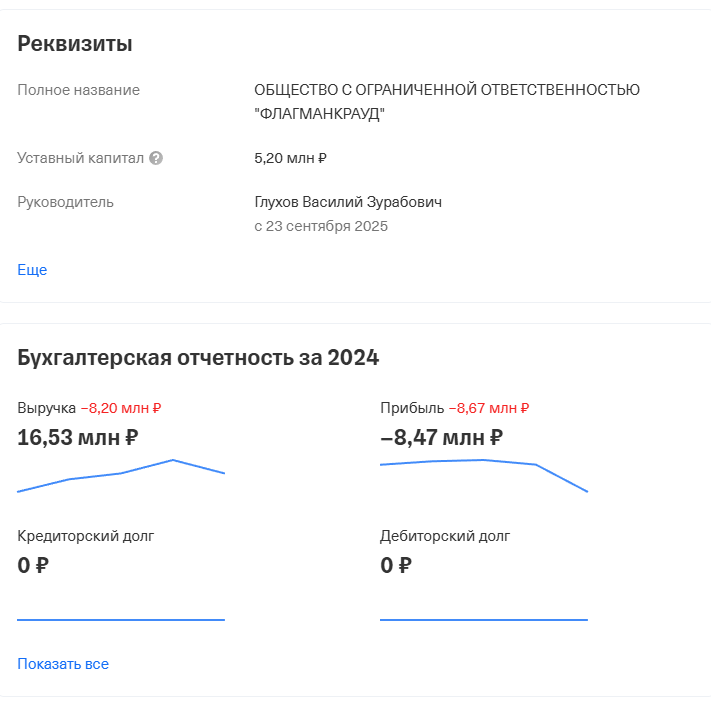Viewport: 711px width, 705px height.
Task: Click the Кредиторский долг flat chart line
Action: (121, 619)
